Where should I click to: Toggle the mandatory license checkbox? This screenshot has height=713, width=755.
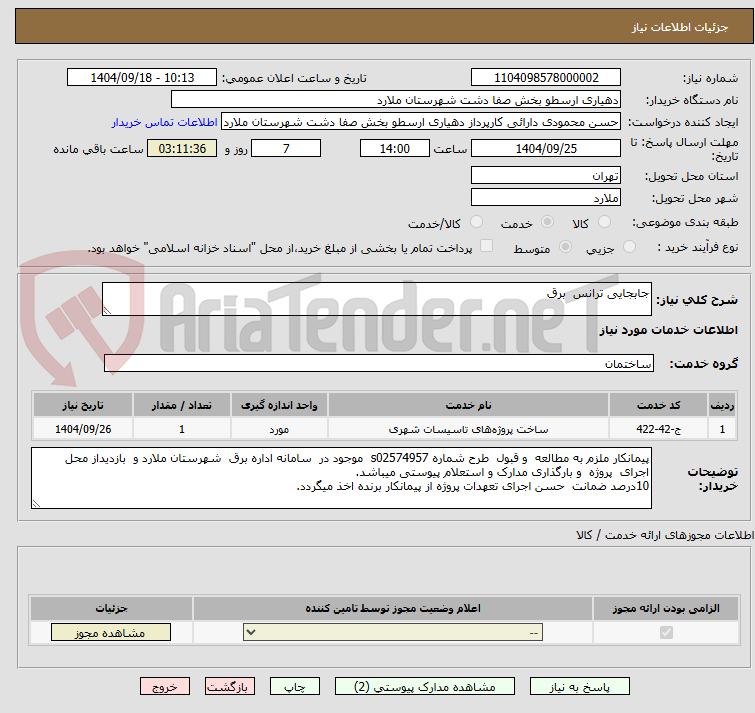(x=666, y=632)
